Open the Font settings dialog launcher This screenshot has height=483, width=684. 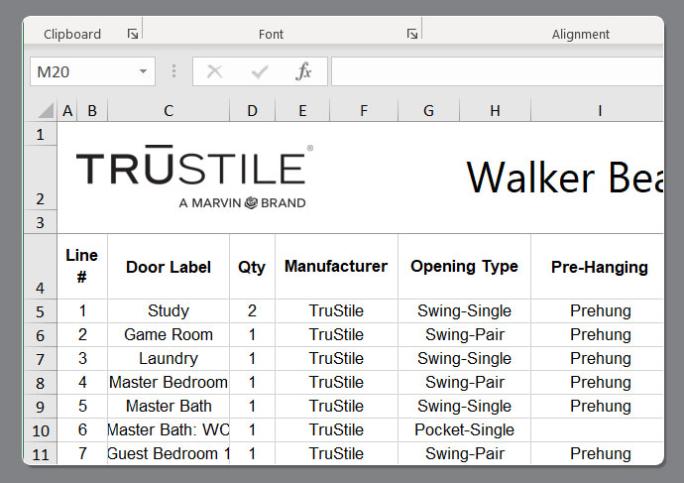click(x=412, y=34)
